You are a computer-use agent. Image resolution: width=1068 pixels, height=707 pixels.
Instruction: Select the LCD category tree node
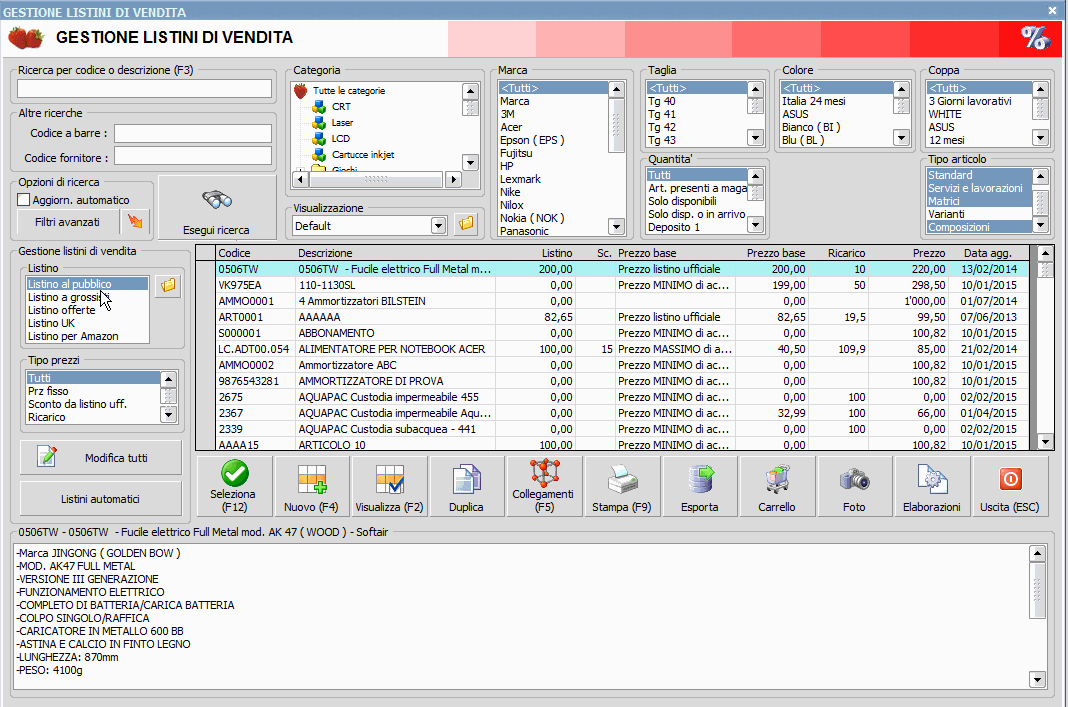(x=340, y=138)
